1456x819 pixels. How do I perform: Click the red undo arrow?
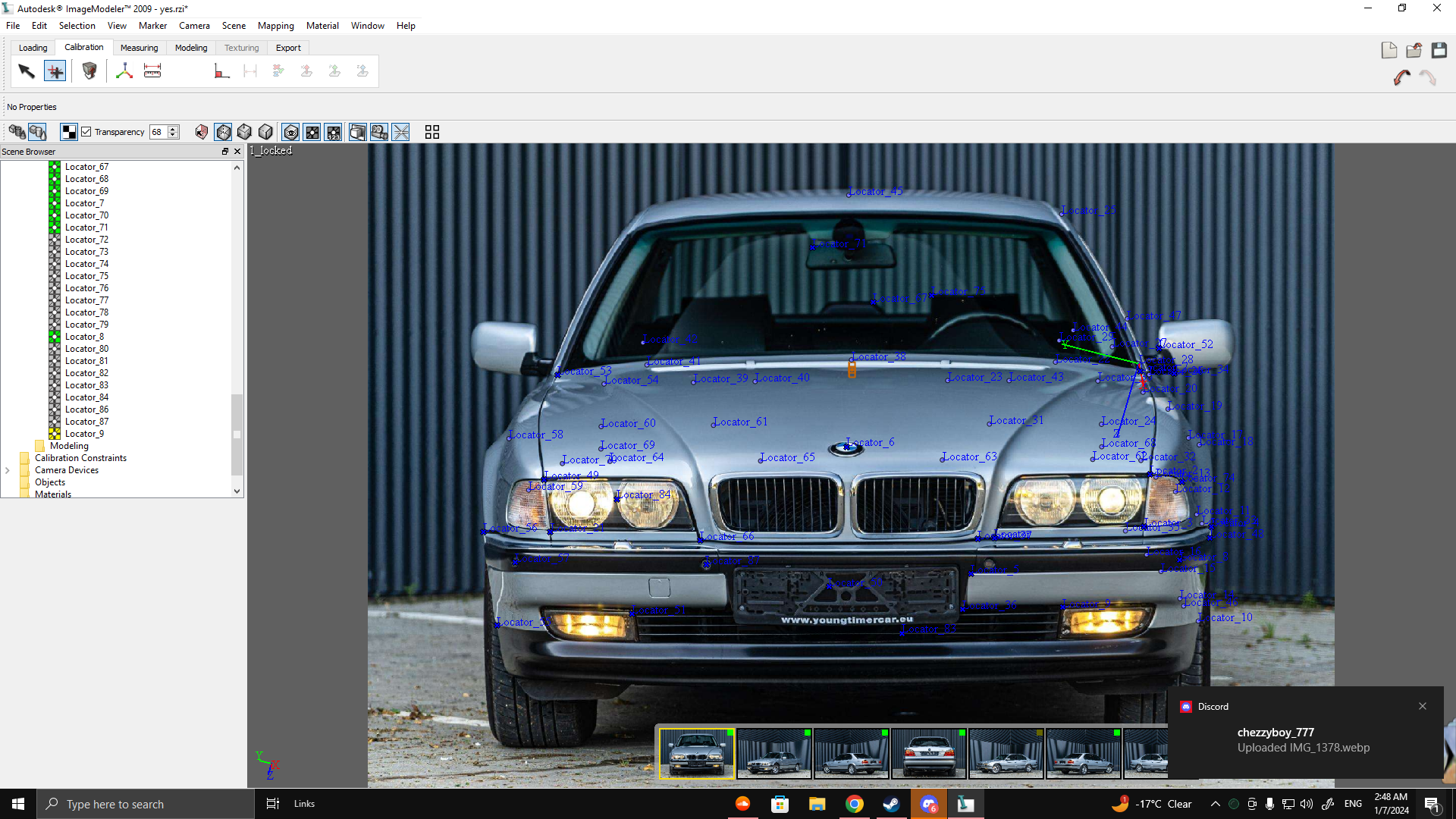pos(1401,77)
